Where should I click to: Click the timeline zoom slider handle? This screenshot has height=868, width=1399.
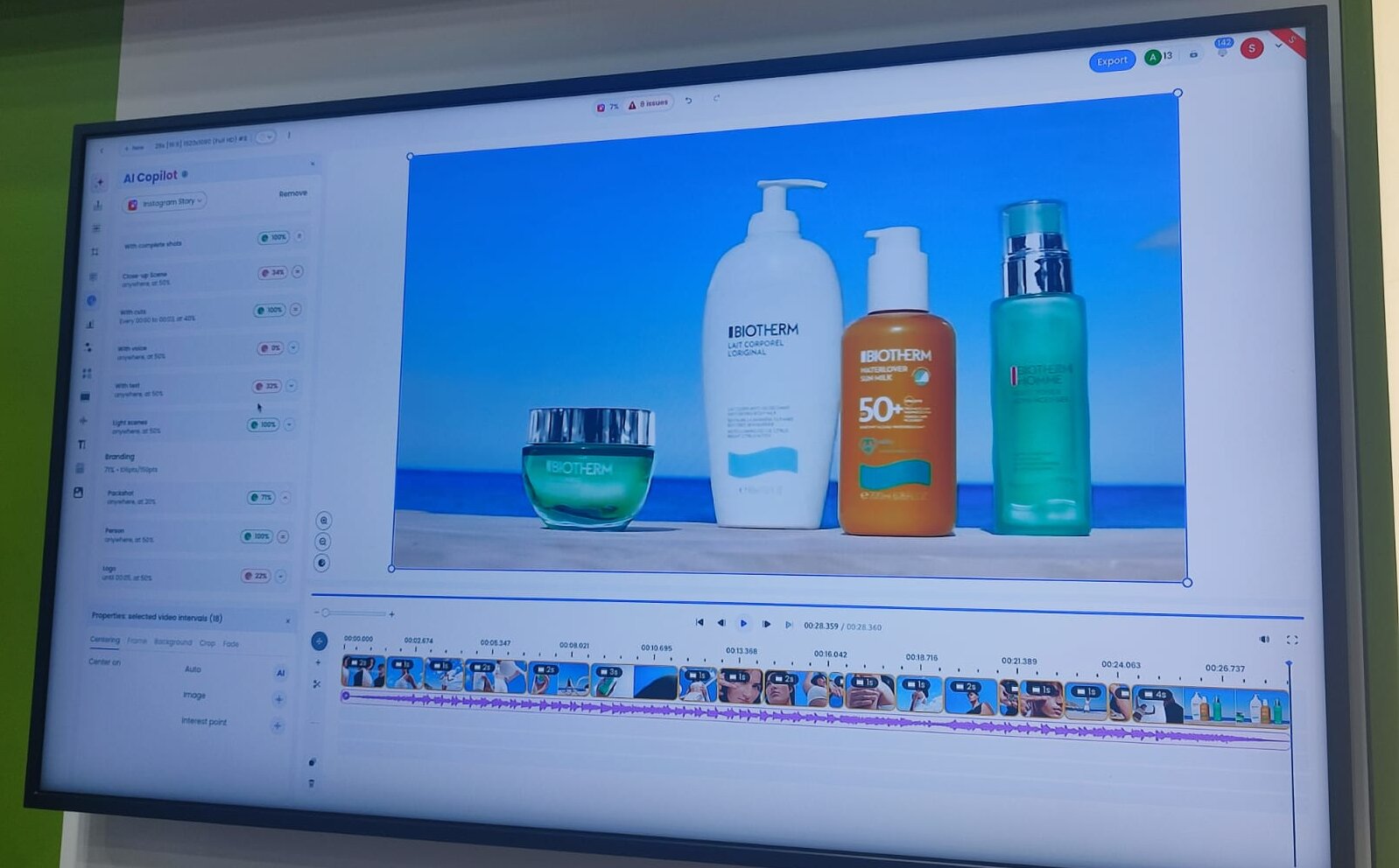click(326, 612)
